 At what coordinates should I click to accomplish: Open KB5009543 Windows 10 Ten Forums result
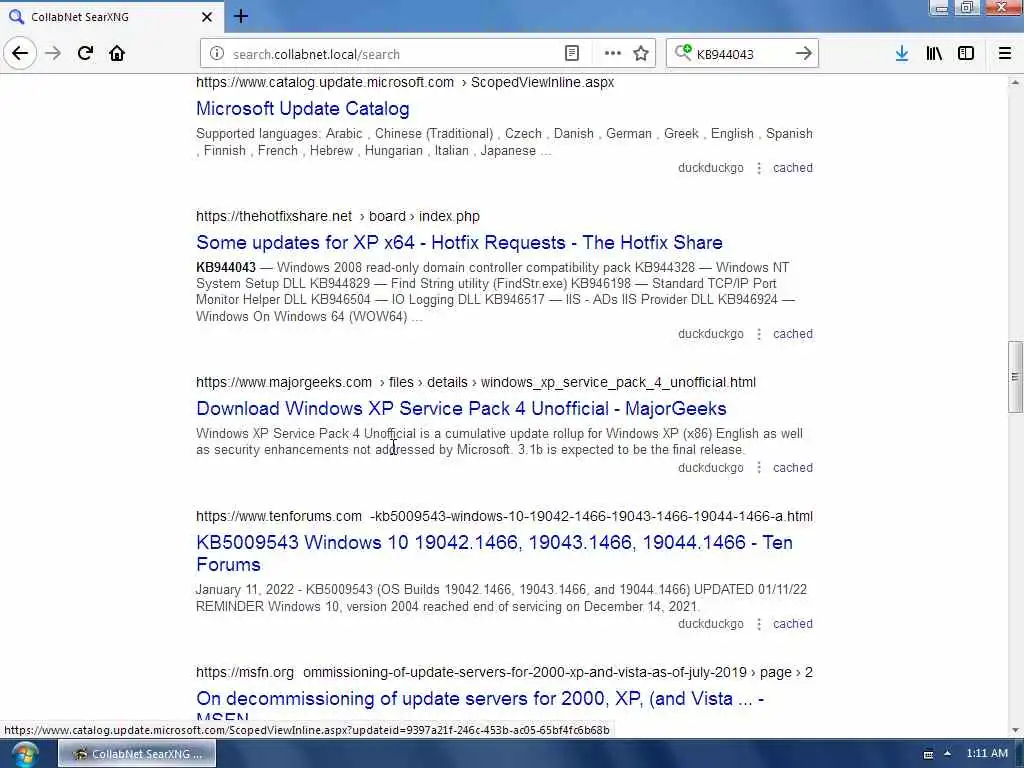pos(494,553)
